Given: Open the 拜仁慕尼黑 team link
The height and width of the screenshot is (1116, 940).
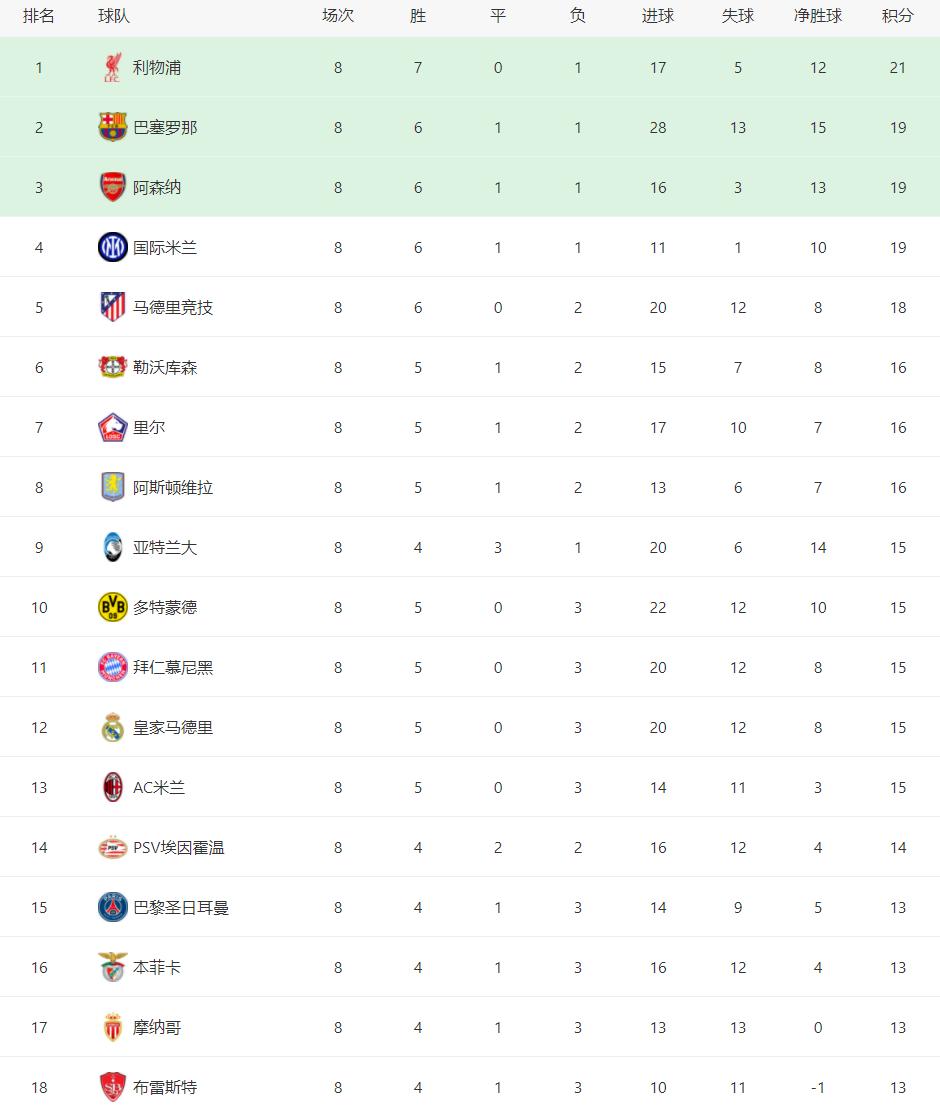Looking at the screenshot, I should click(x=173, y=668).
